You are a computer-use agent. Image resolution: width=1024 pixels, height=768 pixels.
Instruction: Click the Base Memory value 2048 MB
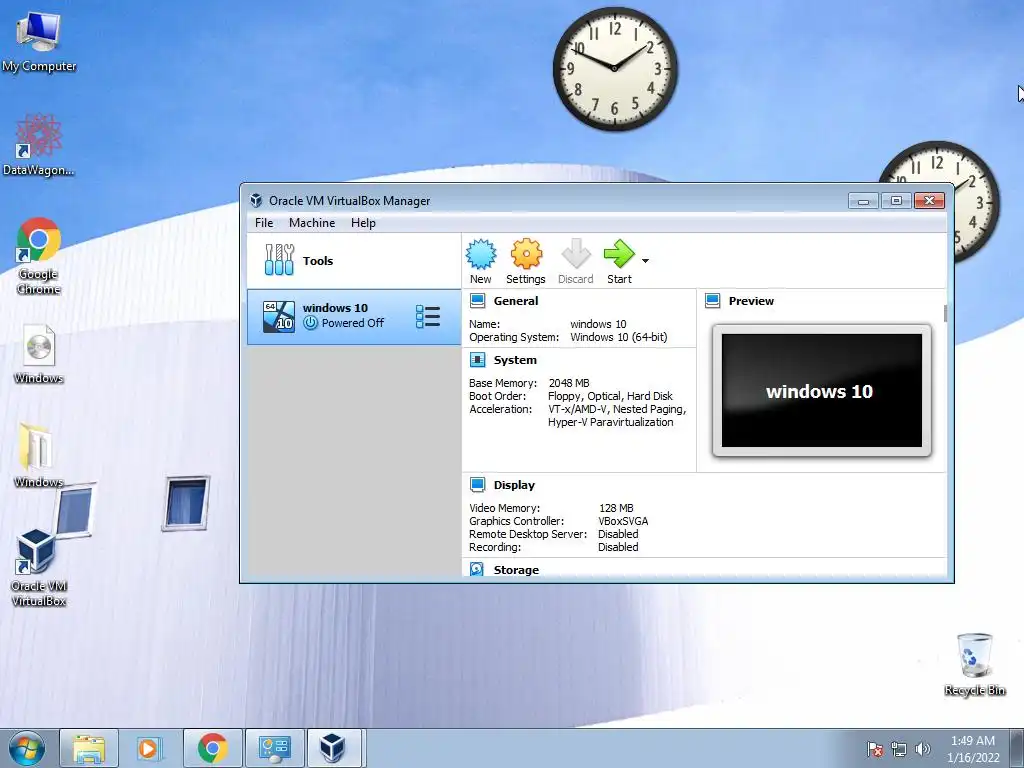click(x=569, y=383)
